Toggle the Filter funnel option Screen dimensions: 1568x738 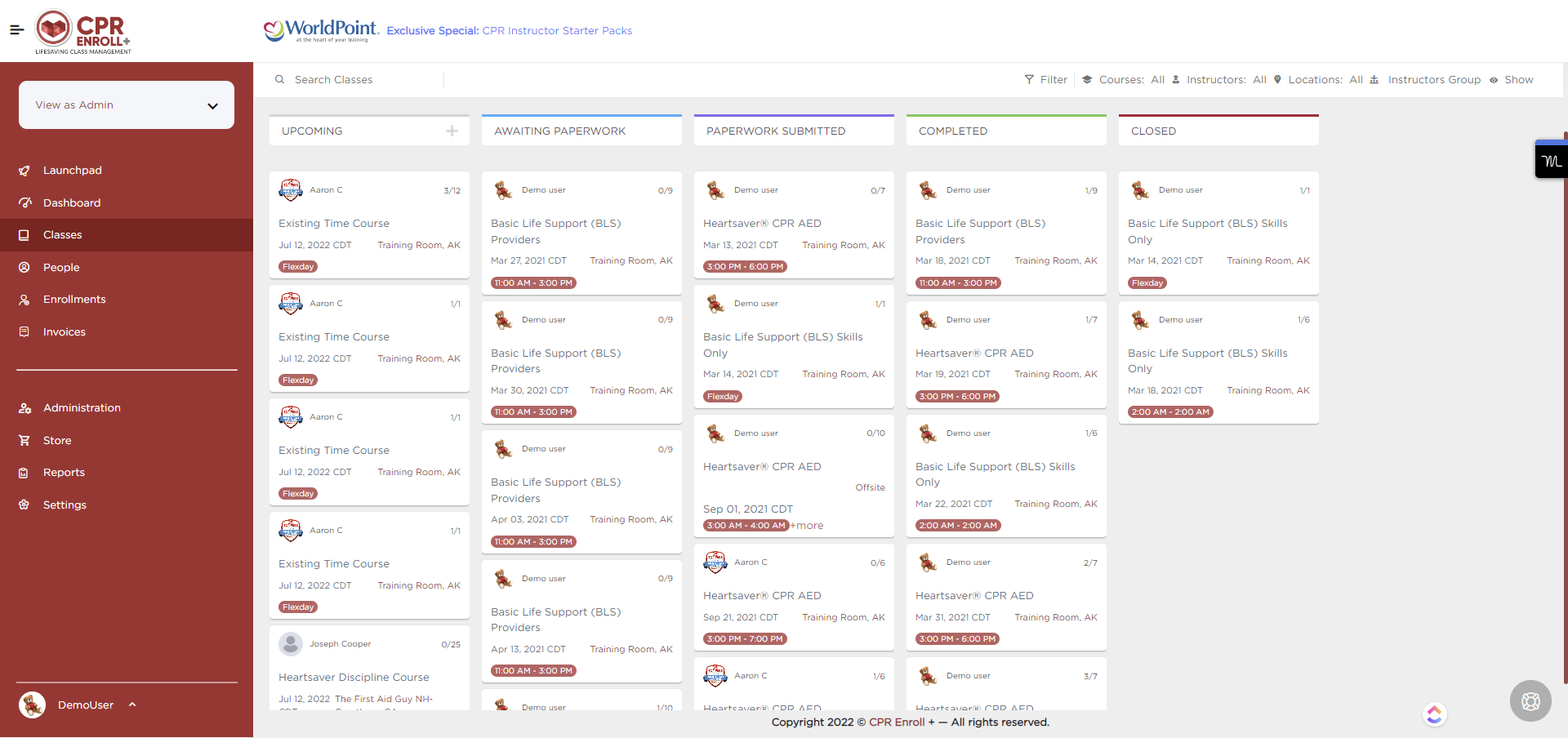point(1046,79)
